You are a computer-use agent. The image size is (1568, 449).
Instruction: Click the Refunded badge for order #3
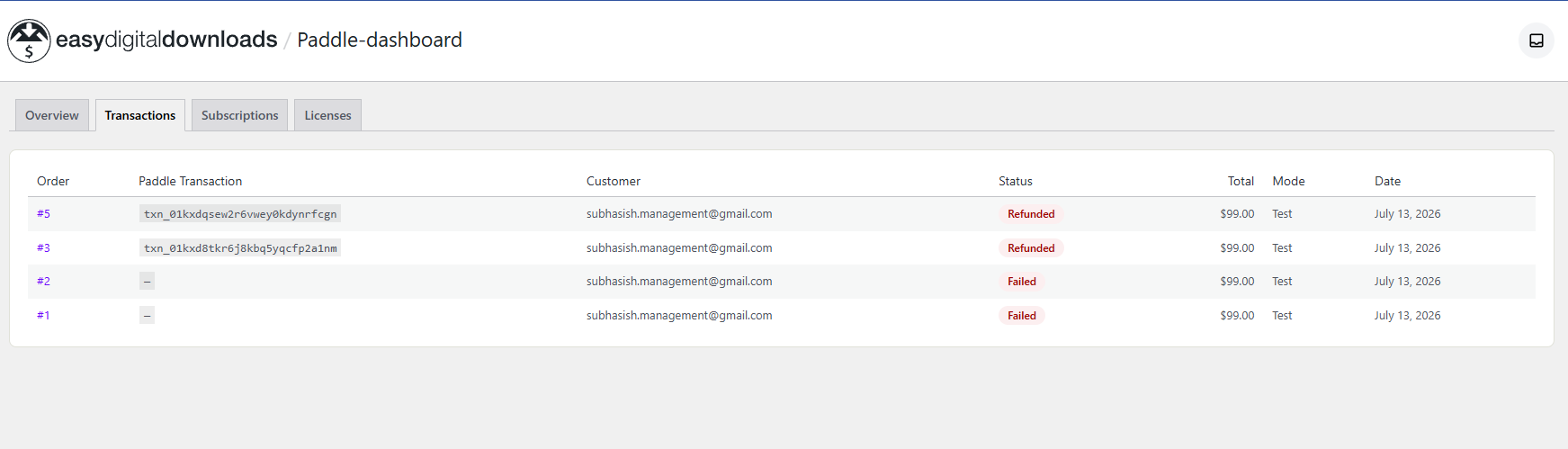pyautogui.click(x=1031, y=248)
